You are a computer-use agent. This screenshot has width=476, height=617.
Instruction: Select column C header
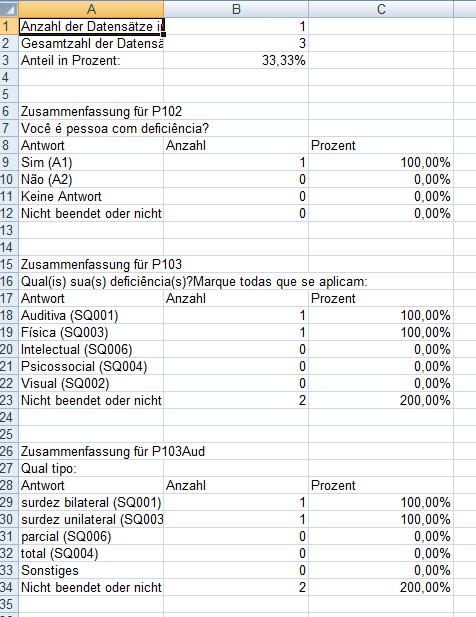click(381, 9)
